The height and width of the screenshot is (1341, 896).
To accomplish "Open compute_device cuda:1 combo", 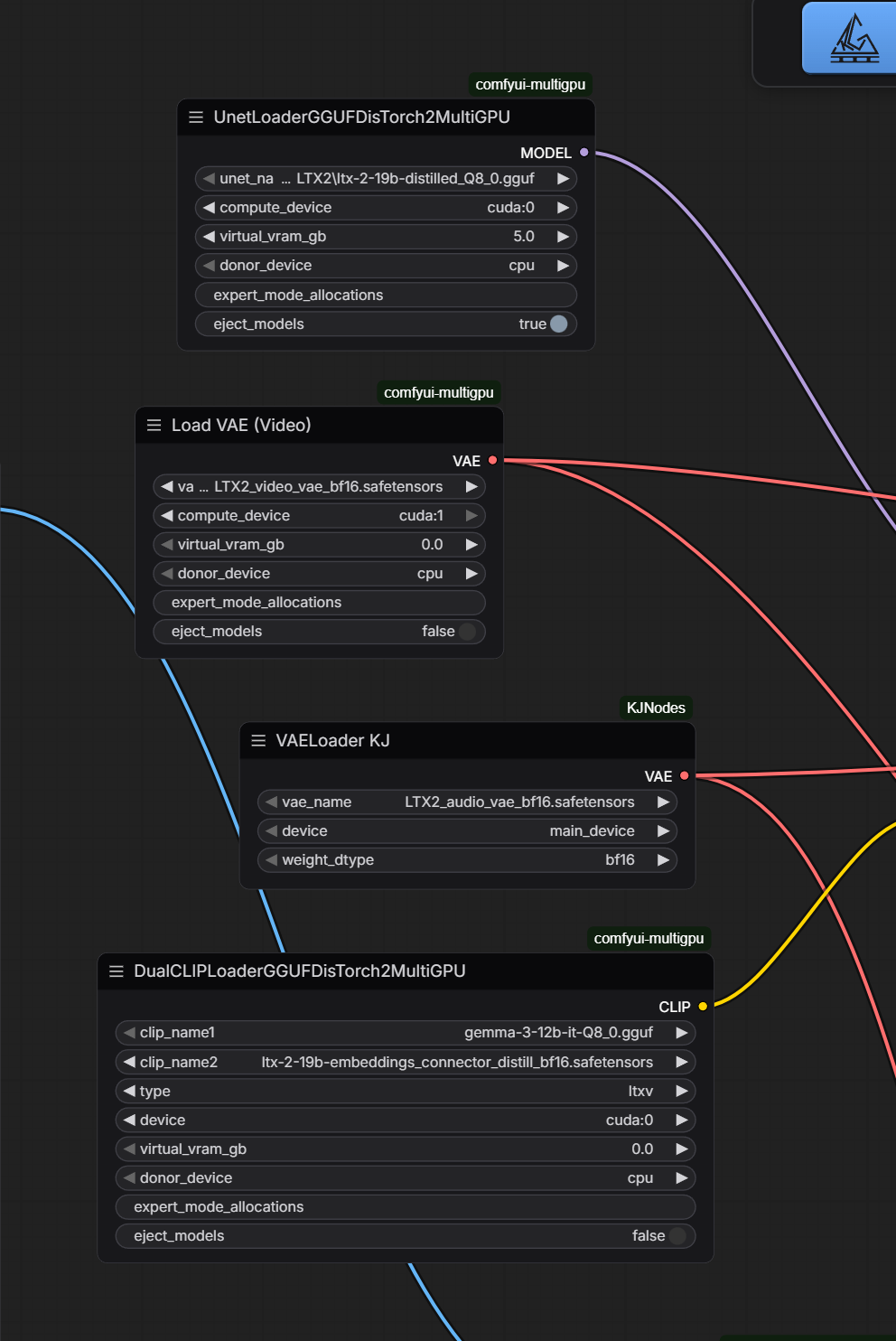I will coord(319,516).
